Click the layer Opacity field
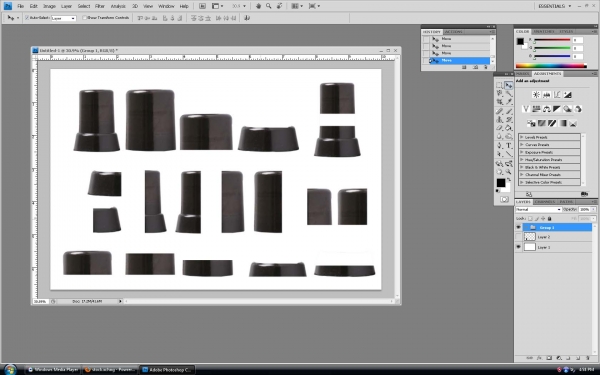Viewport: 600px width, 375px height. (584, 210)
